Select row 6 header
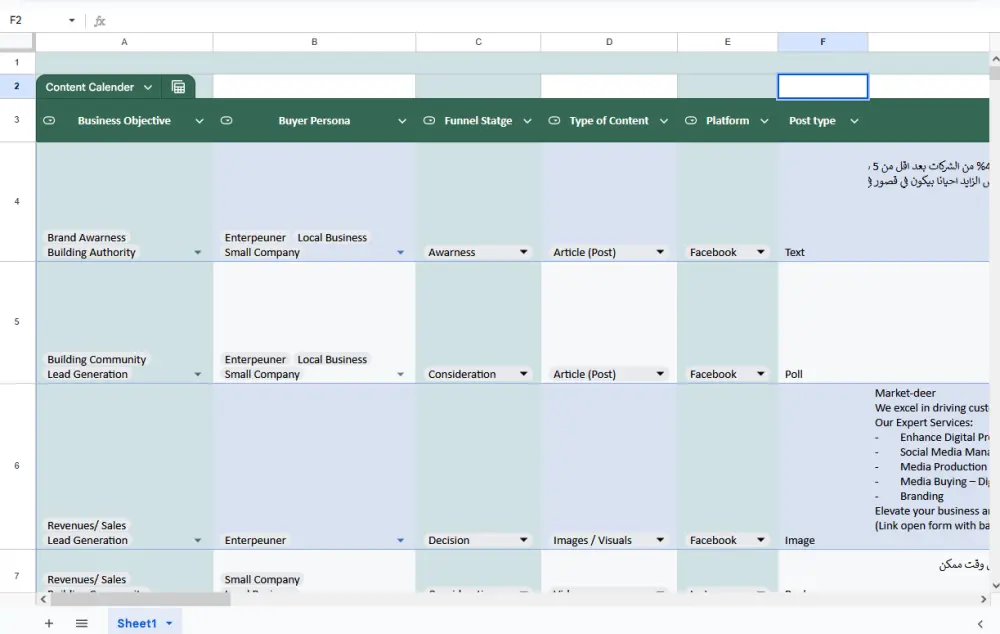Screen dimensions: 1000x634 17,466
